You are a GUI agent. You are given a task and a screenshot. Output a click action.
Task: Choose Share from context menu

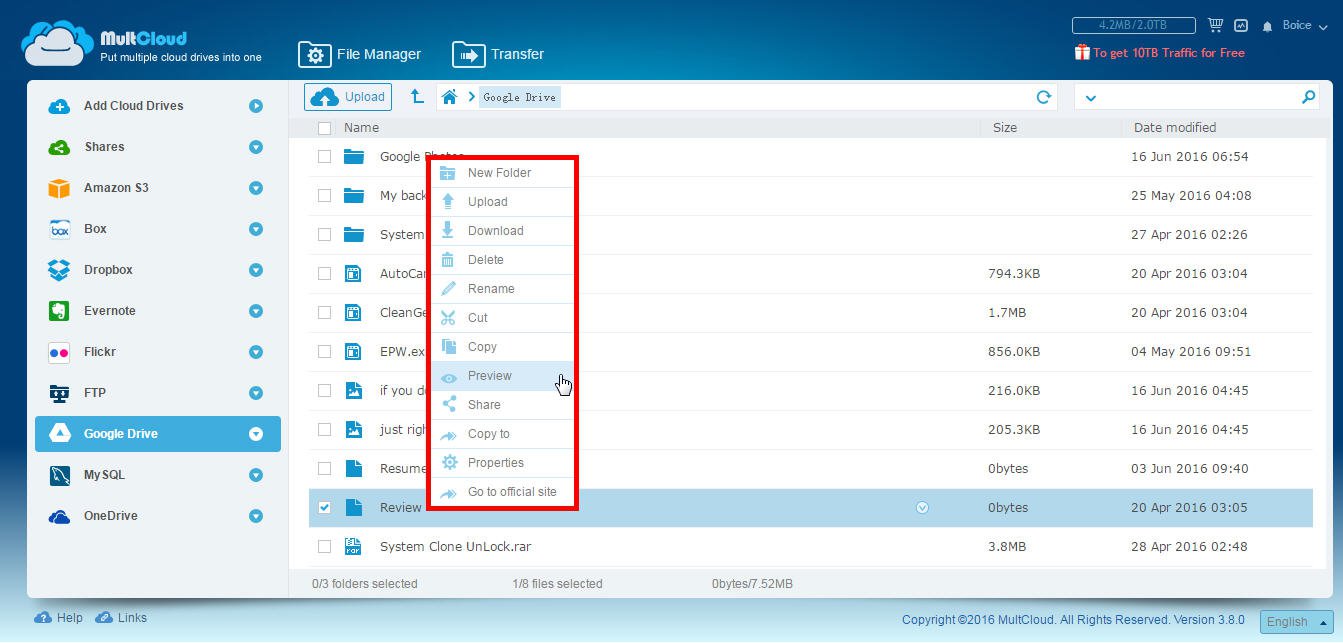point(503,405)
